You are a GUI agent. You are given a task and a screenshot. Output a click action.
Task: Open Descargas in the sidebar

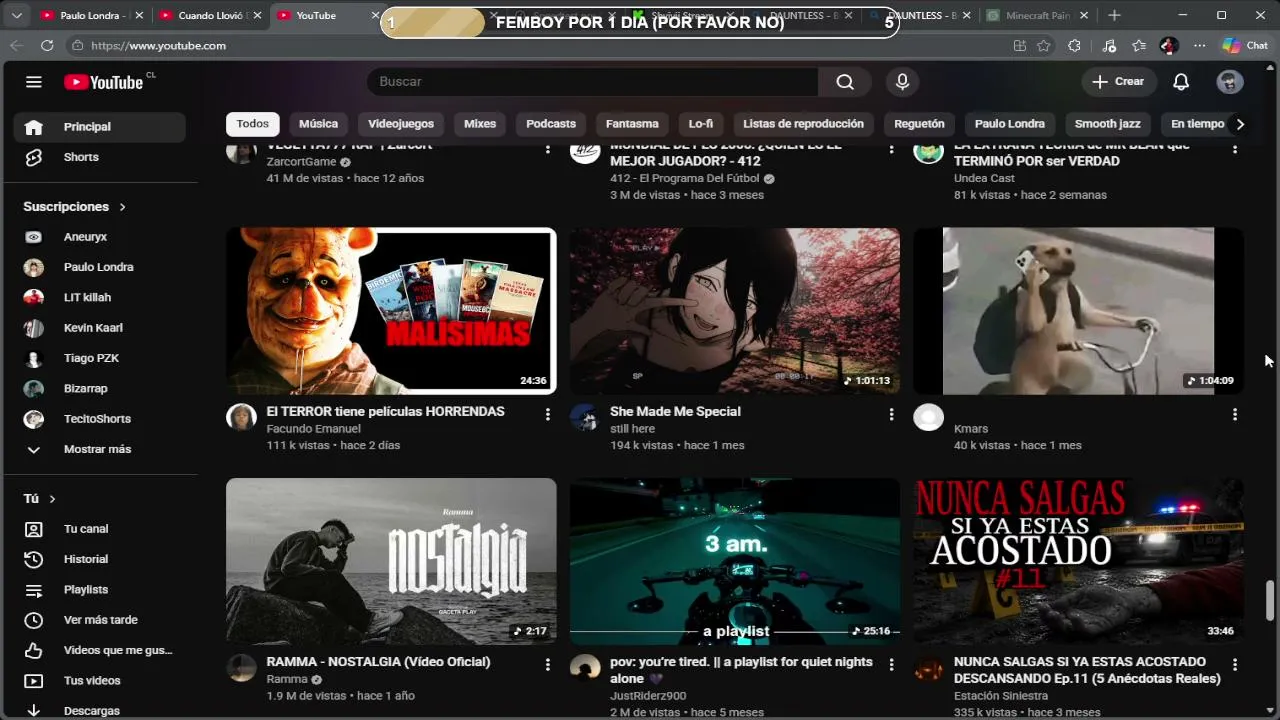99,710
